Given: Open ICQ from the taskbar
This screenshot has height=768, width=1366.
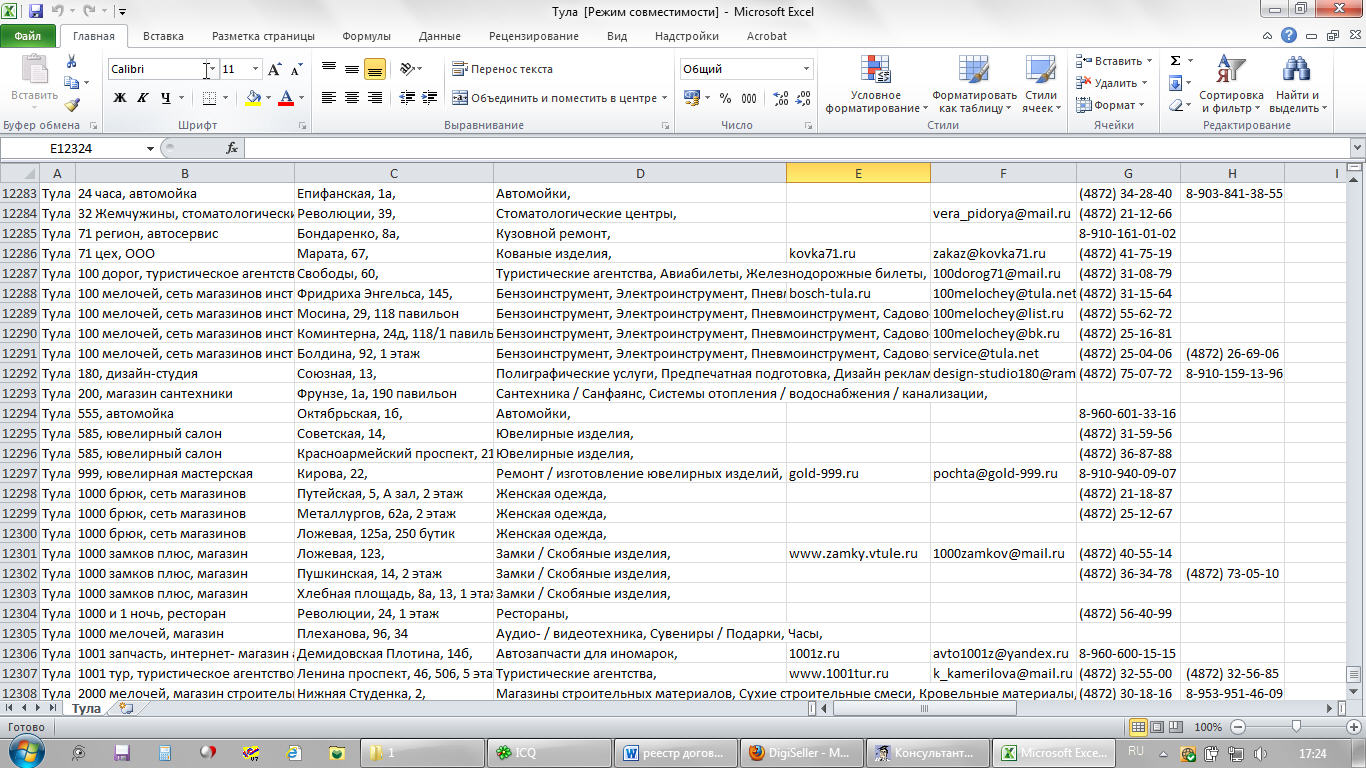Looking at the screenshot, I should pos(549,752).
